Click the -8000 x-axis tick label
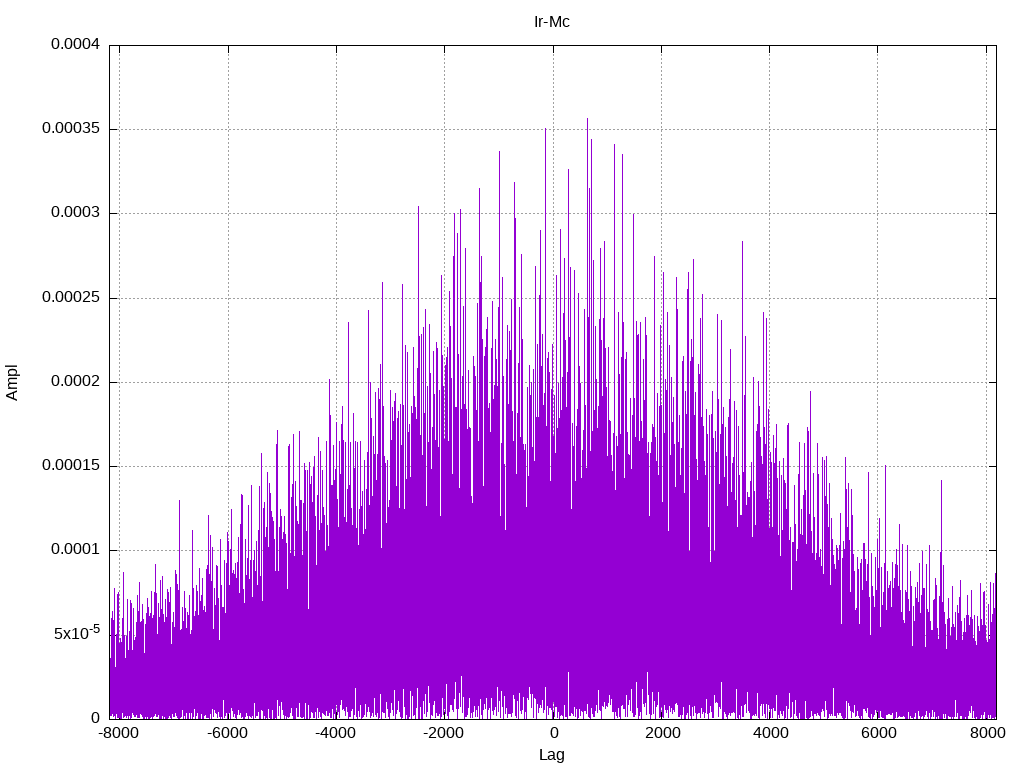The image size is (1024, 768). pos(119,733)
